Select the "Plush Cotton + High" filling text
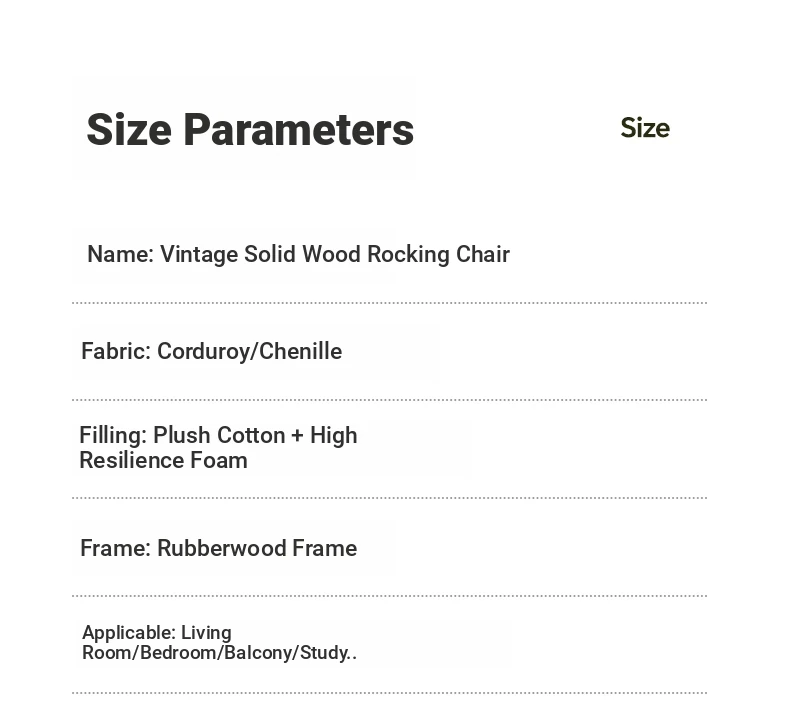Screen dimensions: 790x726 tap(255, 436)
